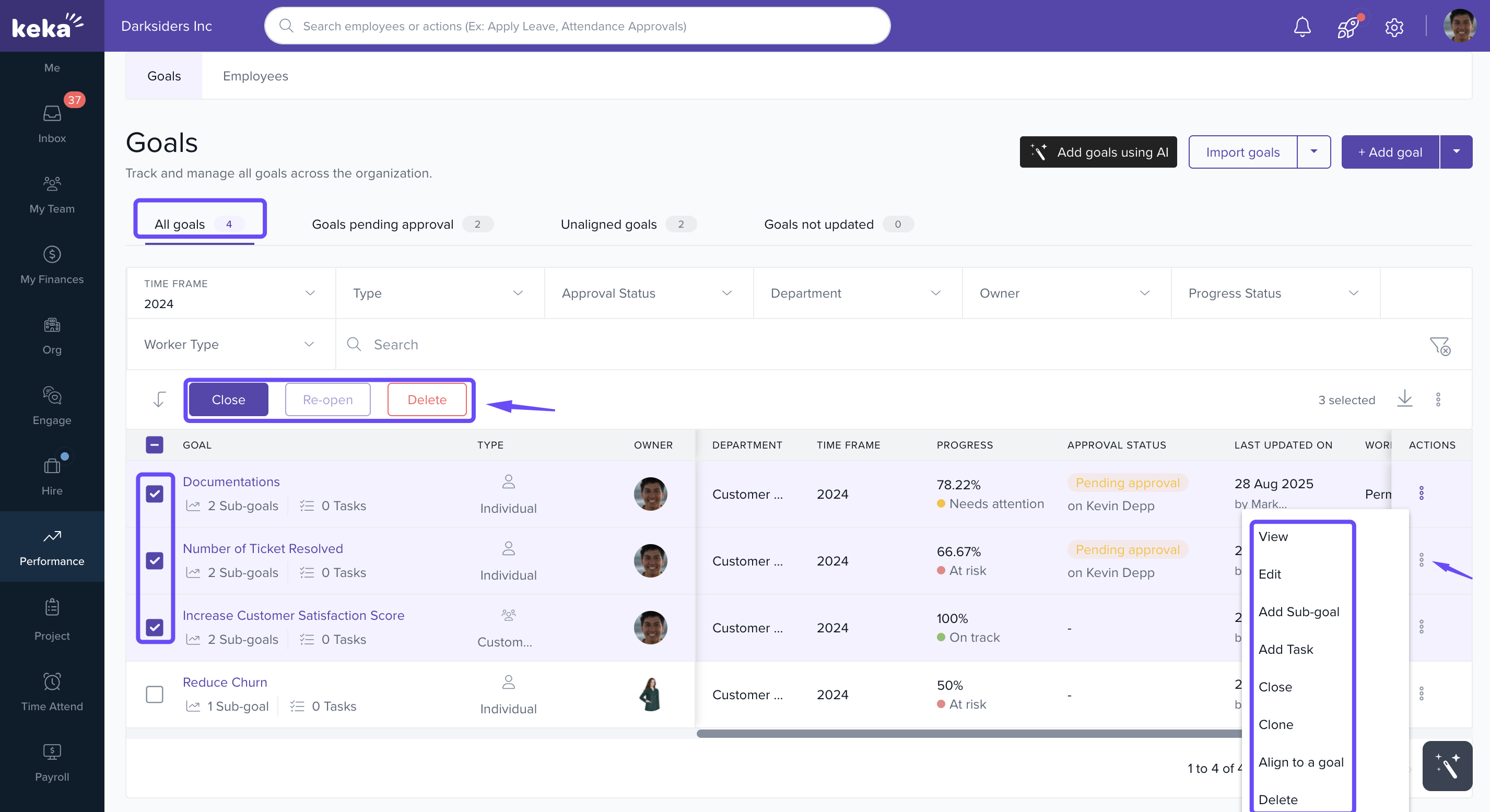
Task: Click the red Delete bulk button
Action: tap(427, 399)
